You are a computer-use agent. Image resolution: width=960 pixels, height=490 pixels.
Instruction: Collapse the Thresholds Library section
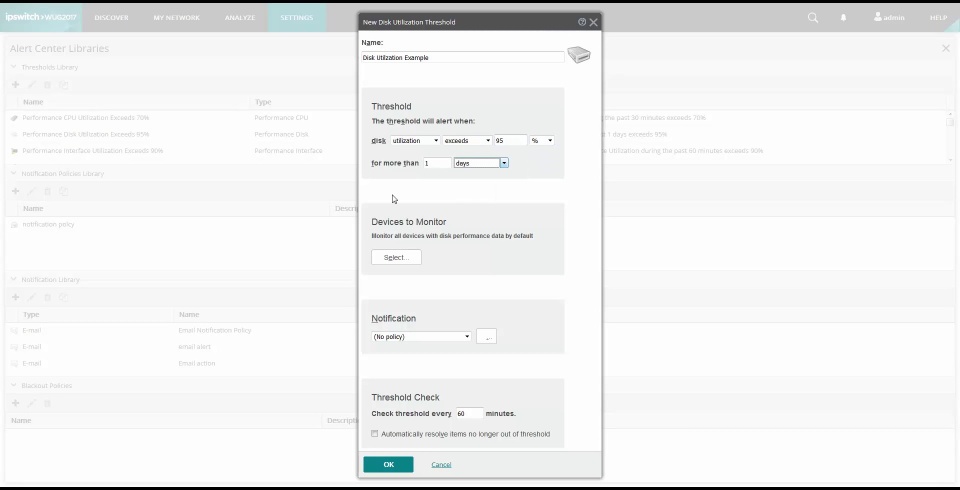coord(13,67)
